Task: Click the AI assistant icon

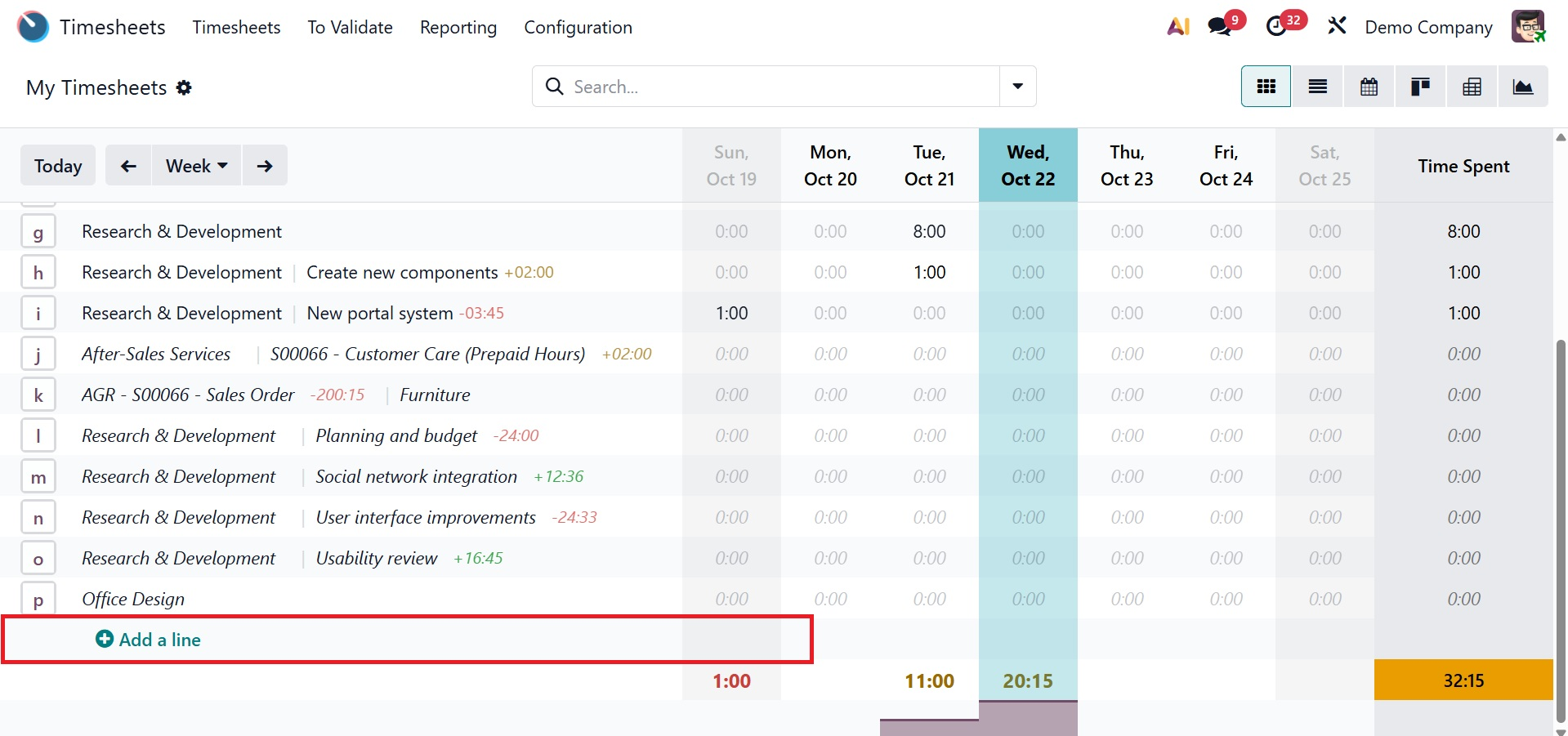Action: 1177,27
